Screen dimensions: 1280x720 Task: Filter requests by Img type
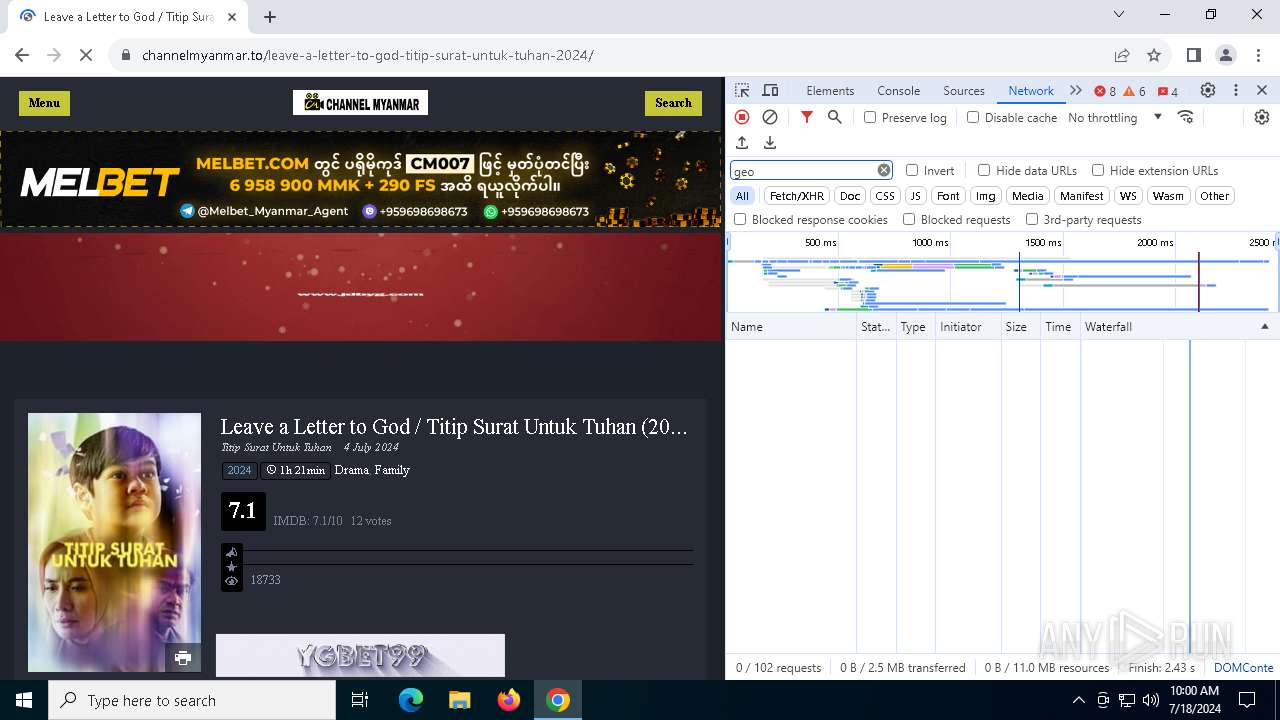click(x=986, y=196)
